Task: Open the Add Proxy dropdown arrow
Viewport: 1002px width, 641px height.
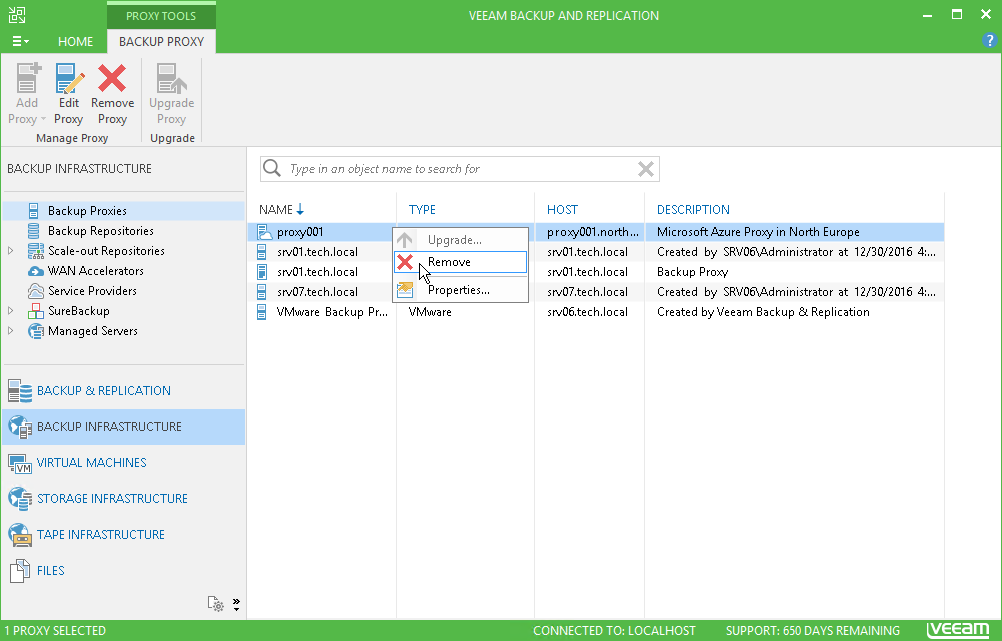Action: pos(43,120)
